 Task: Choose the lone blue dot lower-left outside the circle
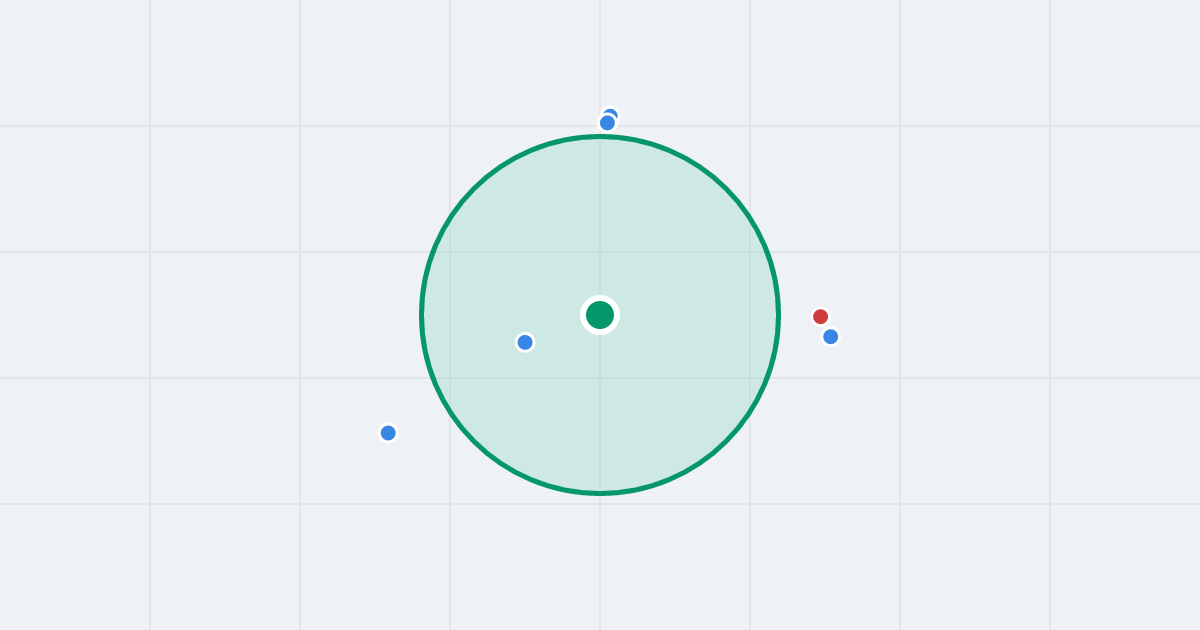[388, 433]
